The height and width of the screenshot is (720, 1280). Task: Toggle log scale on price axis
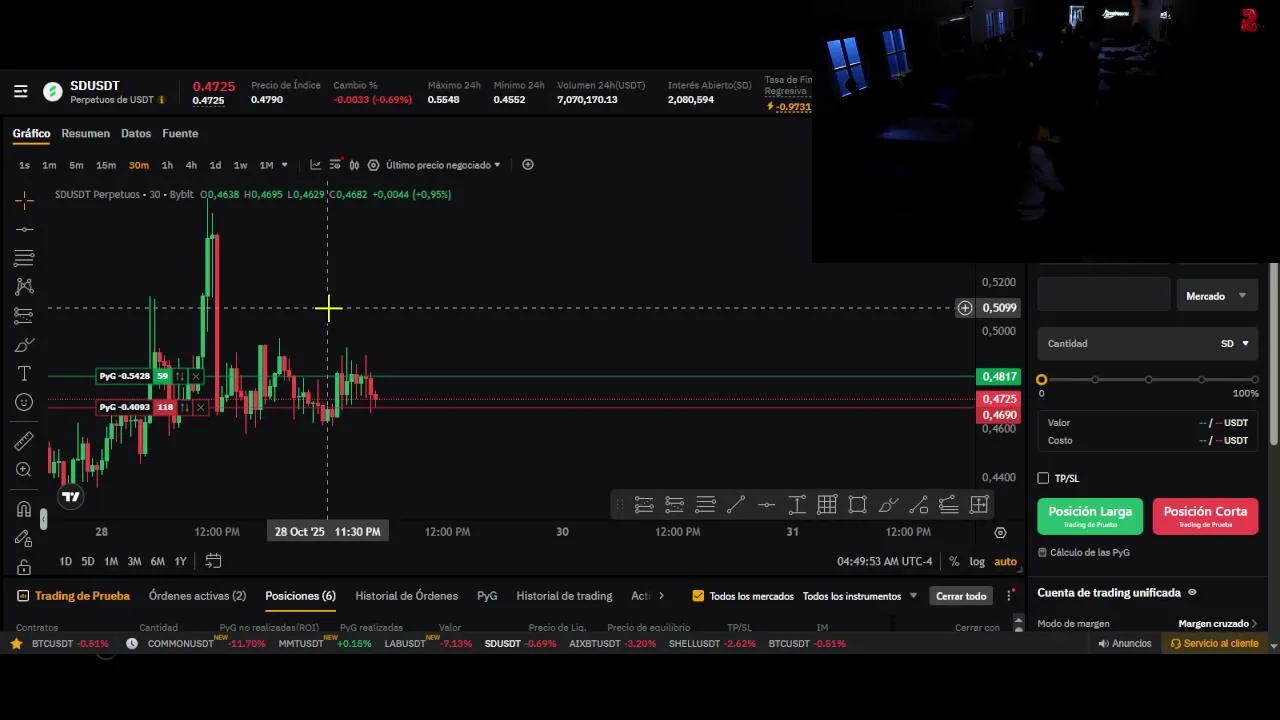976,561
